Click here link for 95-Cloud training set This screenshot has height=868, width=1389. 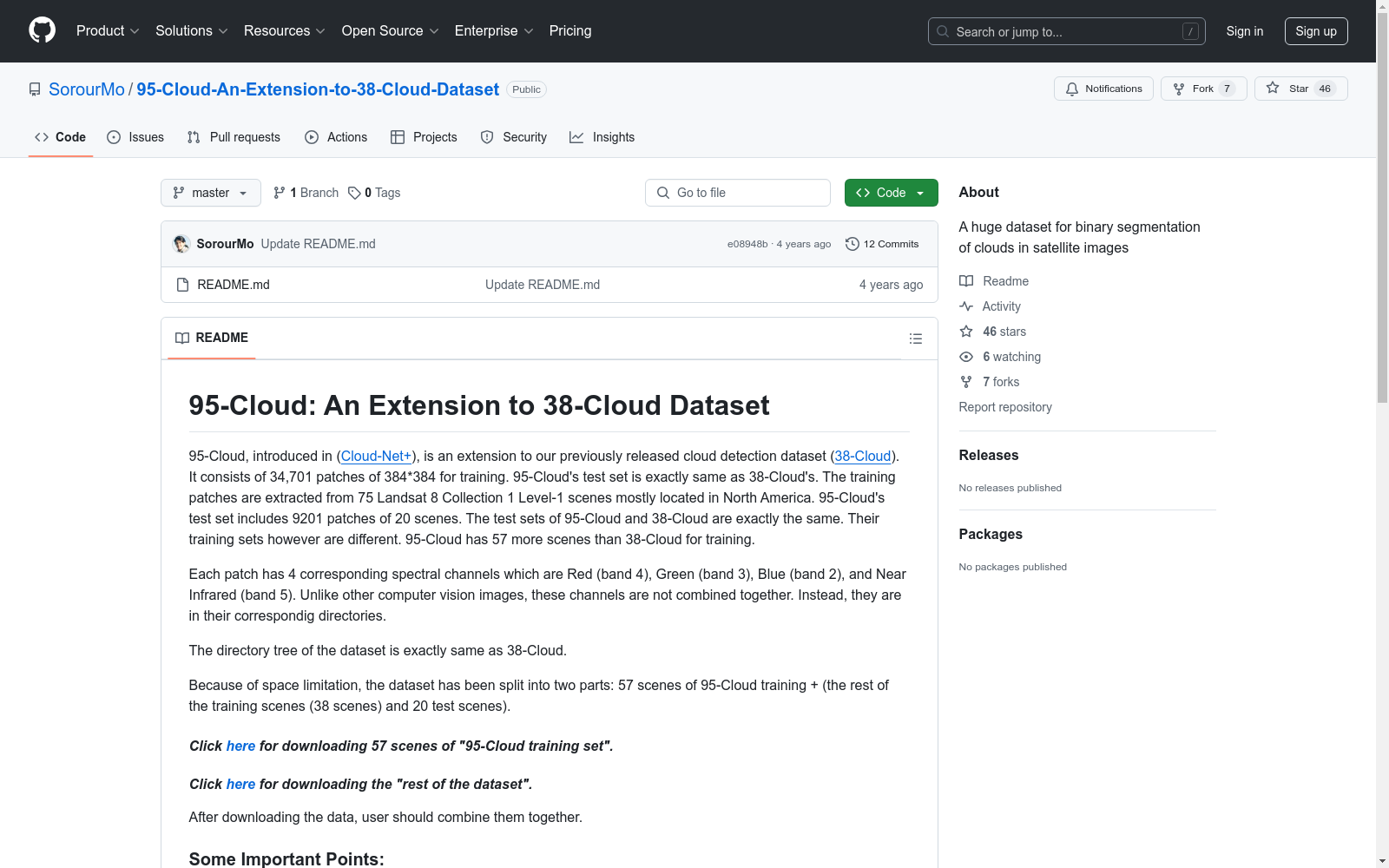click(x=240, y=746)
